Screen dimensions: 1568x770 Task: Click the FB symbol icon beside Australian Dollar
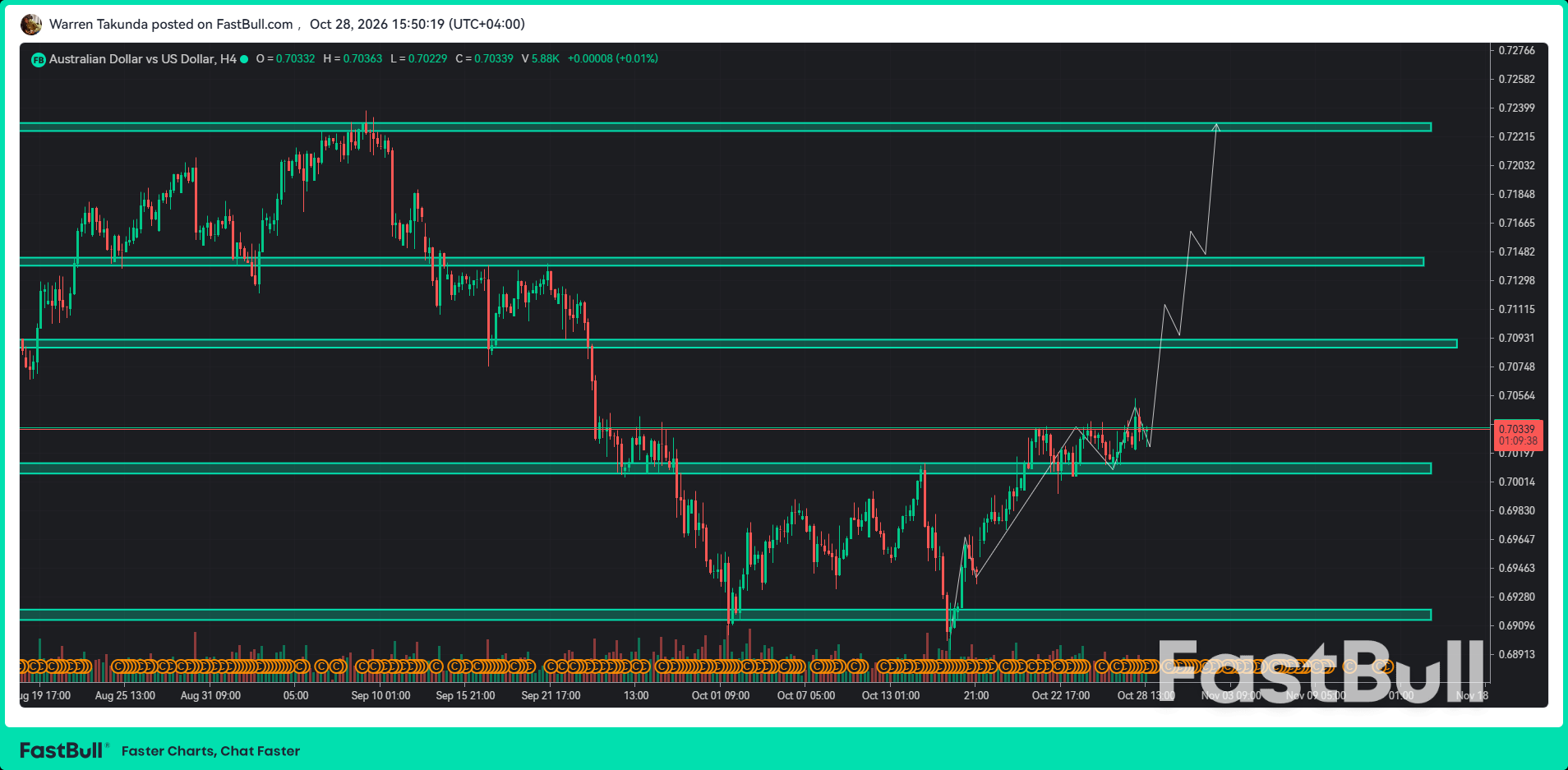coord(38,60)
